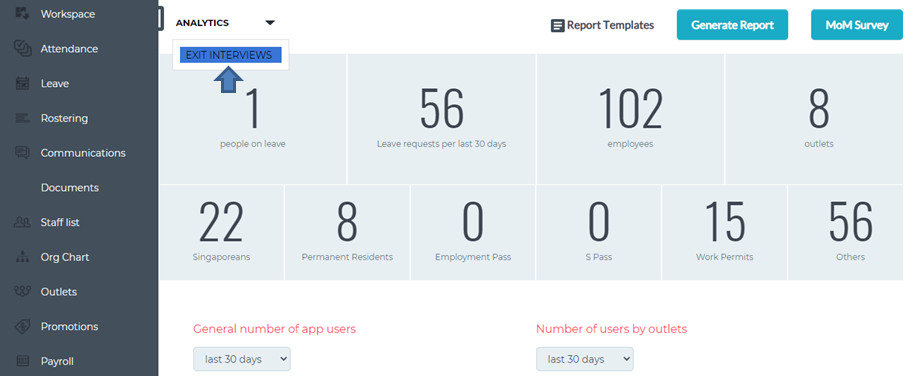This screenshot has height=384, width=915.
Task: Click the Generate Report button
Action: tap(732, 25)
